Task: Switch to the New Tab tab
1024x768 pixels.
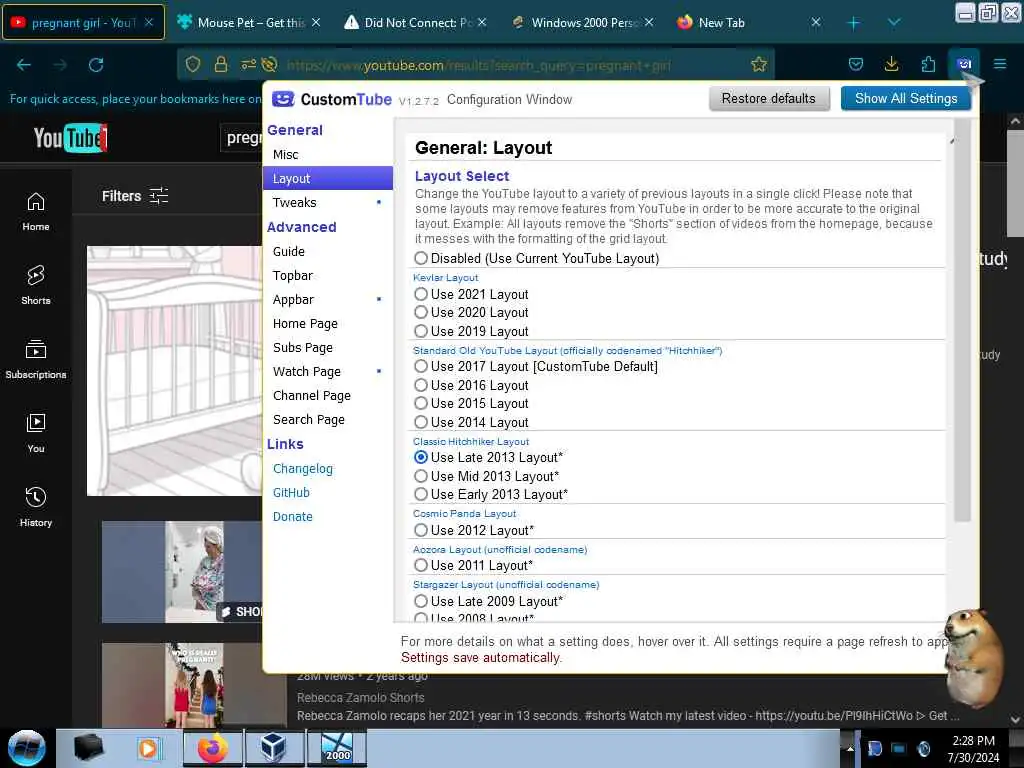Action: click(x=749, y=23)
